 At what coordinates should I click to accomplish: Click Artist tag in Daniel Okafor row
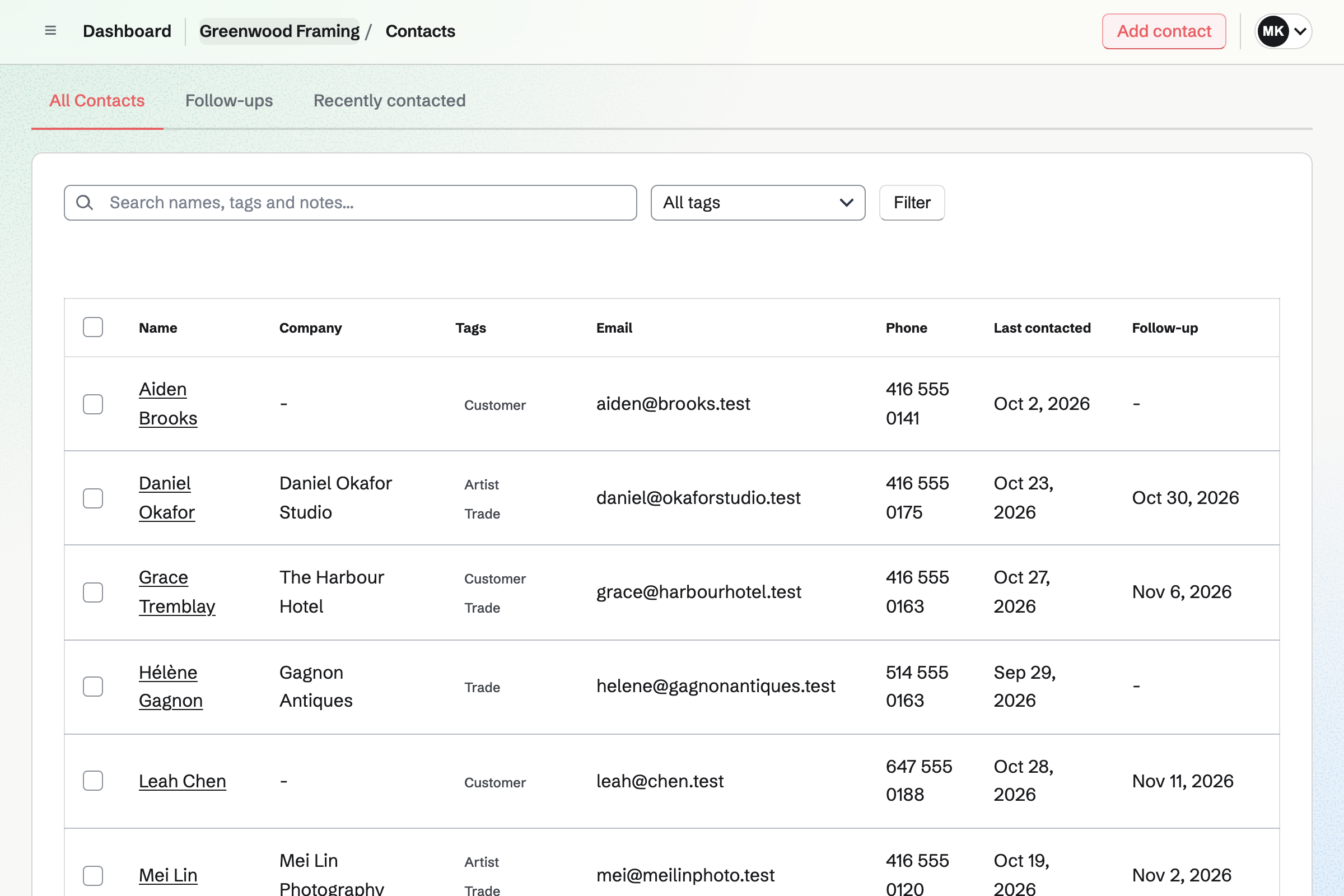(x=481, y=484)
